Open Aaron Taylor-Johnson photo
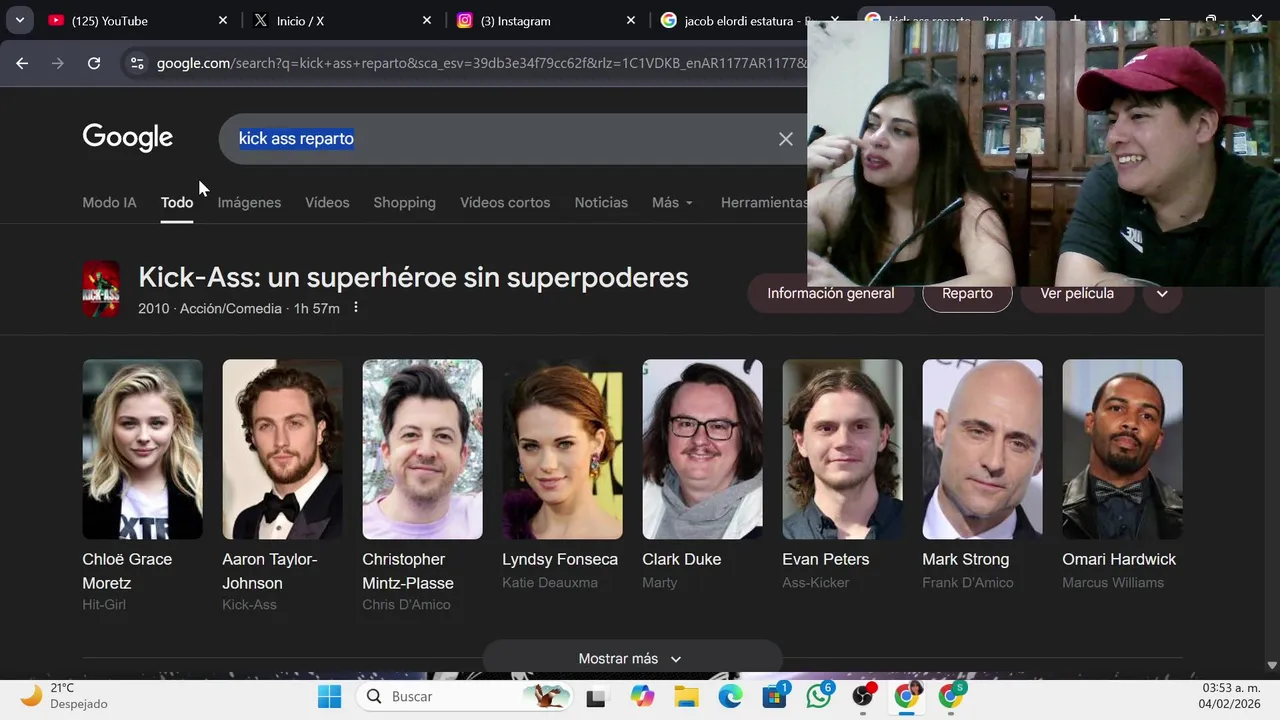This screenshot has width=1280, height=720. click(282, 449)
